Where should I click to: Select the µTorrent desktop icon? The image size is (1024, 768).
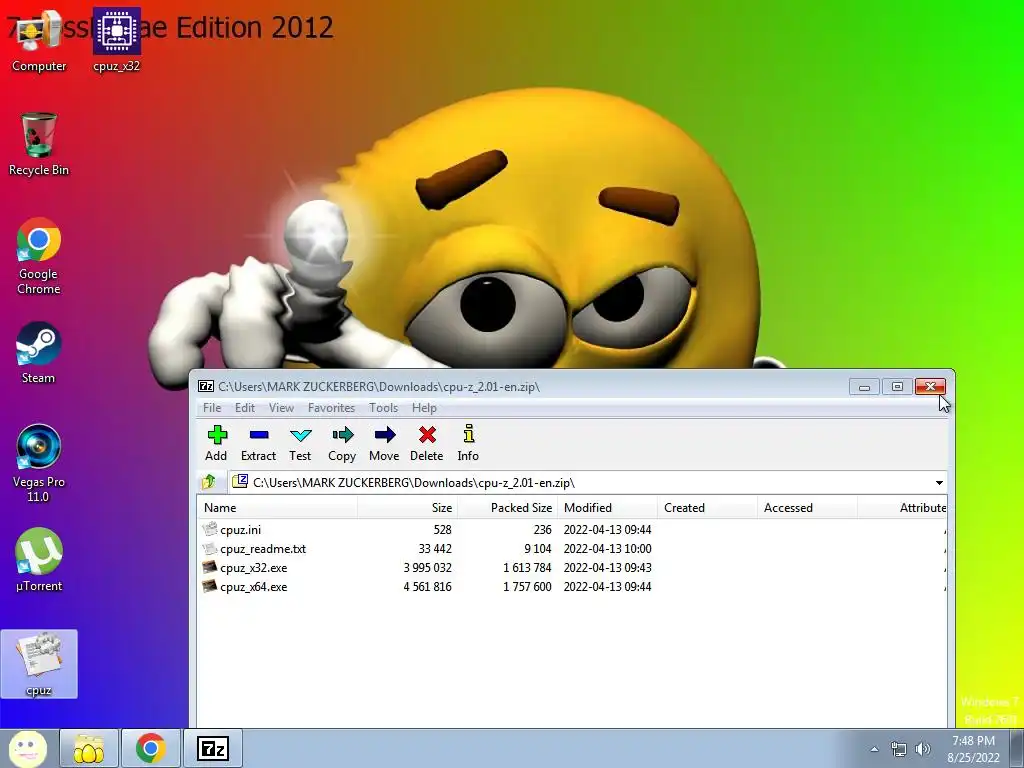[39, 560]
